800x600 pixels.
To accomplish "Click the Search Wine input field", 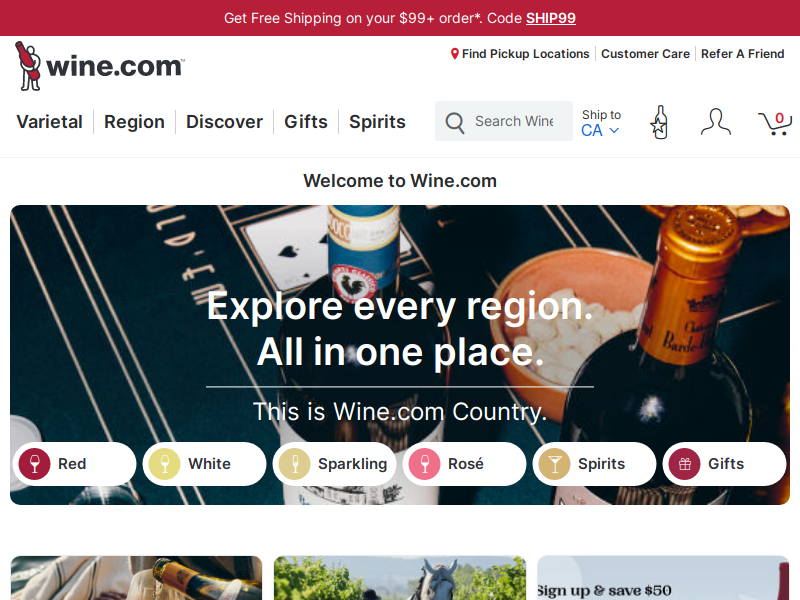I will click(515, 121).
